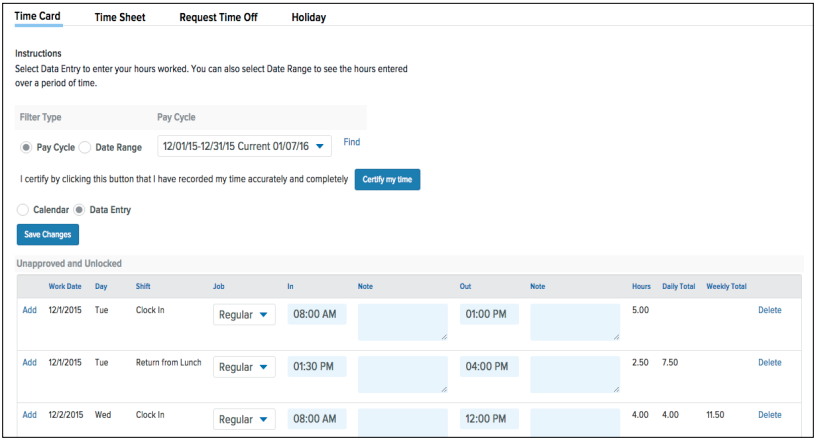Image resolution: width=819 pixels, height=443 pixels.
Task: Click the Out Note box of Tue Clock In row
Action: coord(575,322)
